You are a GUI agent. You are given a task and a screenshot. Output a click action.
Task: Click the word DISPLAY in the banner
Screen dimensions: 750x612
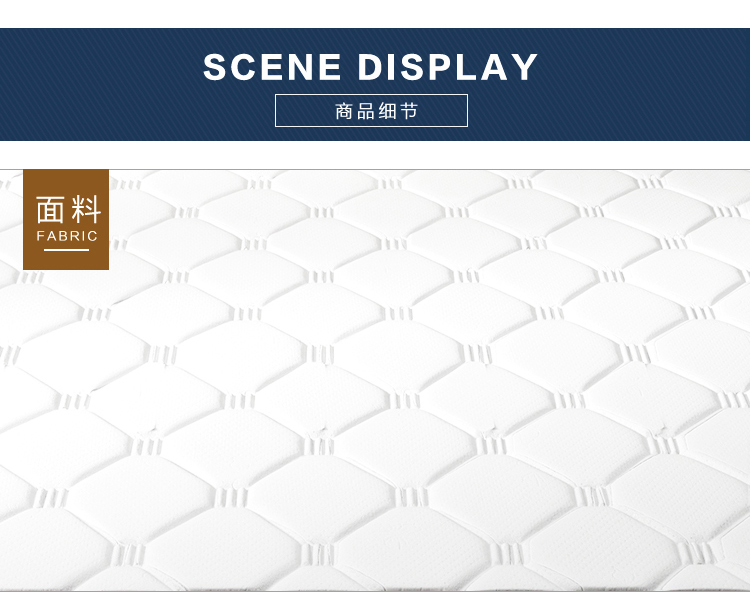point(448,67)
